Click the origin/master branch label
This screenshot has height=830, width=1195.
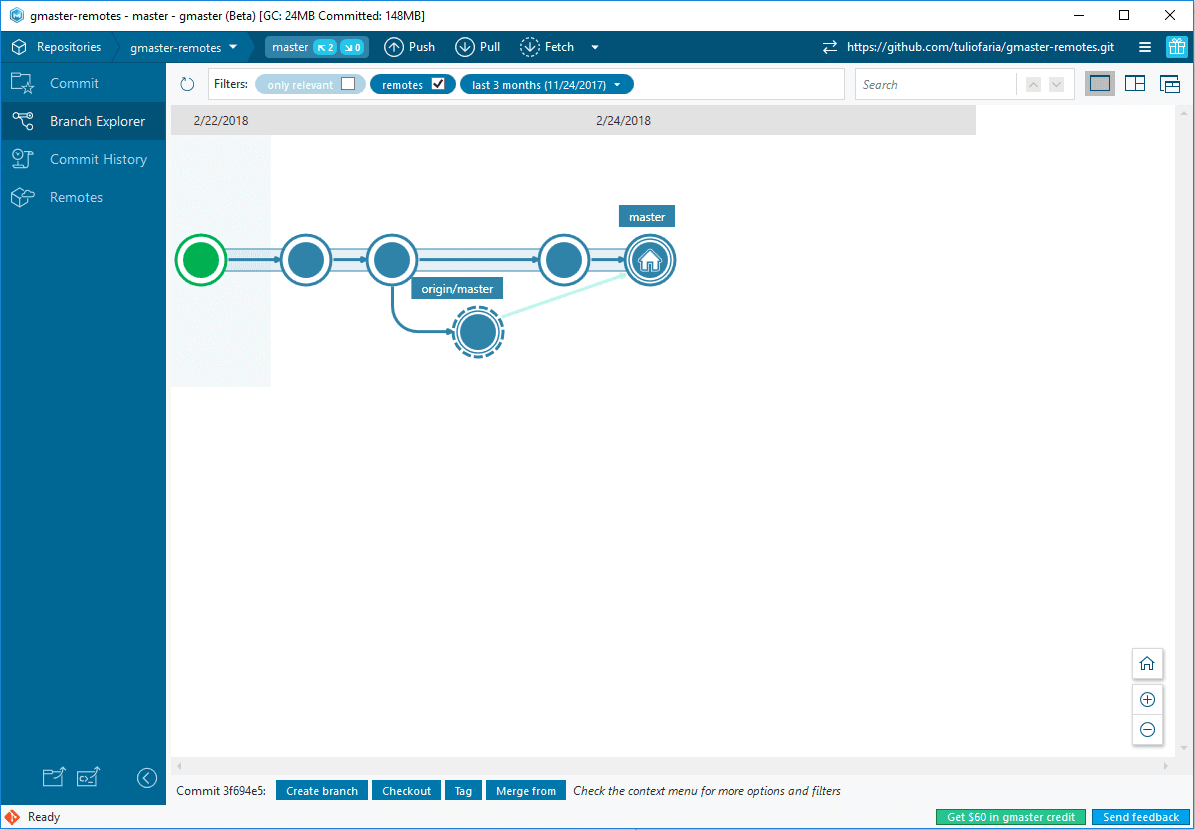pyautogui.click(x=457, y=289)
